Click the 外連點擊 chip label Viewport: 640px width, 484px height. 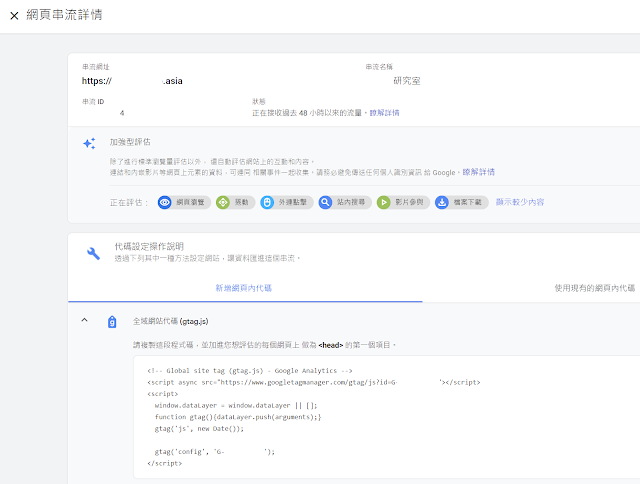293,202
